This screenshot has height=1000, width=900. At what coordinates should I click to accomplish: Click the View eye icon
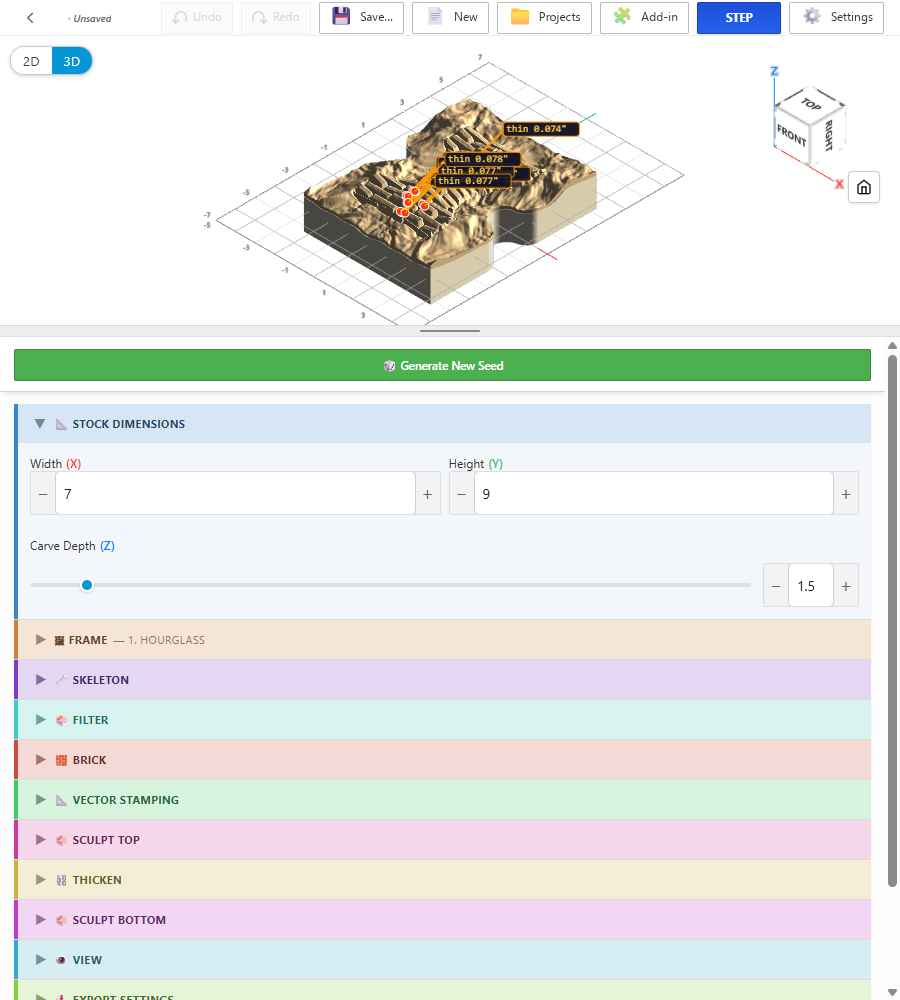tap(61, 960)
